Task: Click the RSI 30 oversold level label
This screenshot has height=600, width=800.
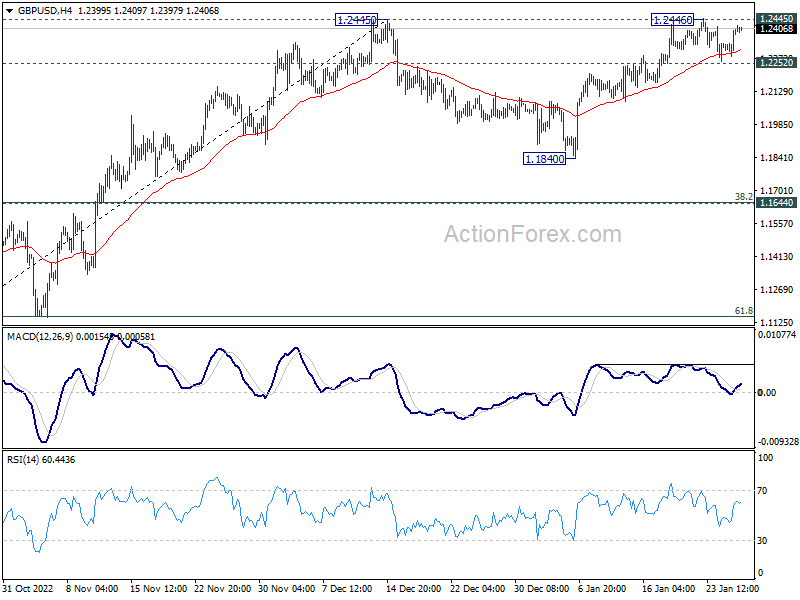Action: (762, 541)
